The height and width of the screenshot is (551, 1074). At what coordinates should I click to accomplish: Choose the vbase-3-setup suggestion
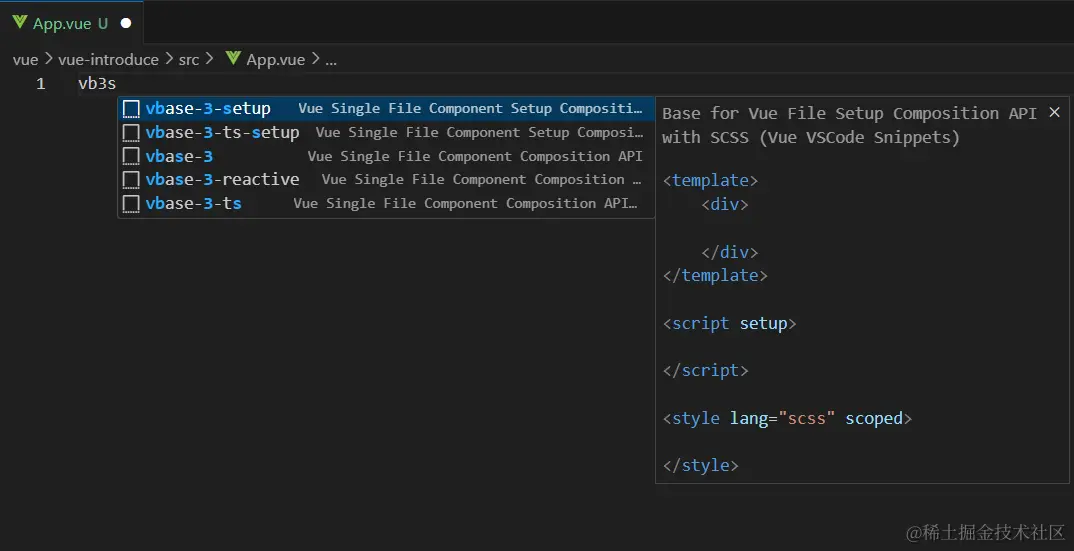tap(386, 109)
